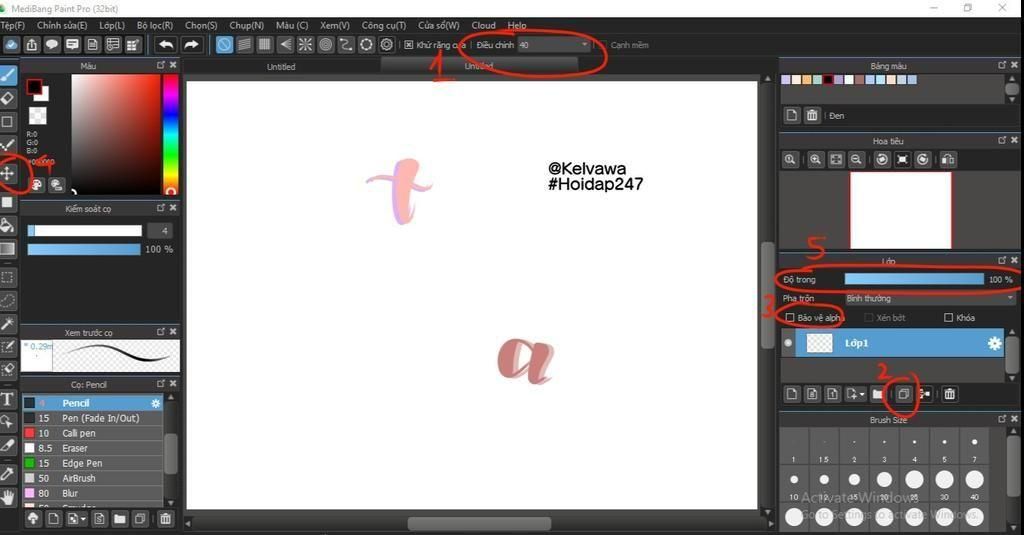Screen dimensions: 1024x535
Task: Select the Eraser tool in left toolbar
Action: (8, 99)
